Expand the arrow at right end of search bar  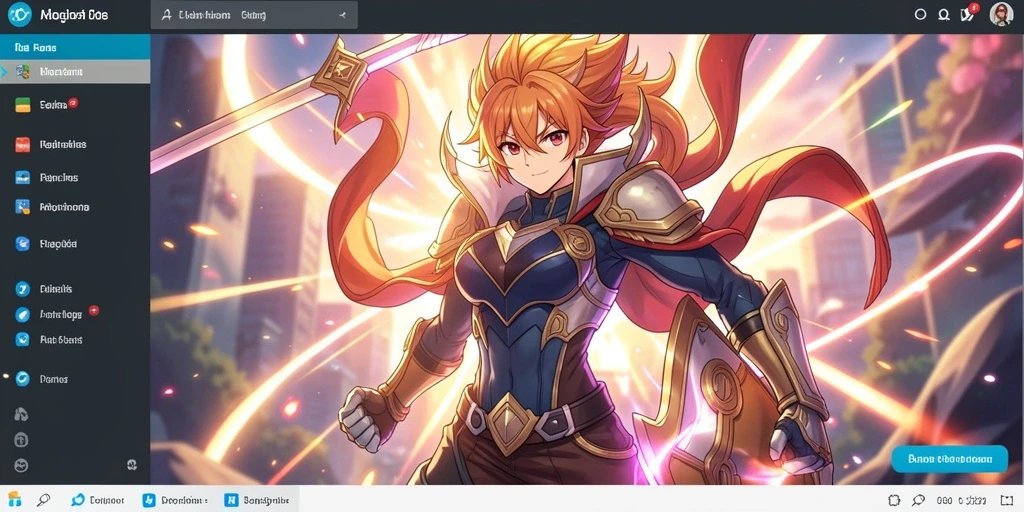click(341, 15)
